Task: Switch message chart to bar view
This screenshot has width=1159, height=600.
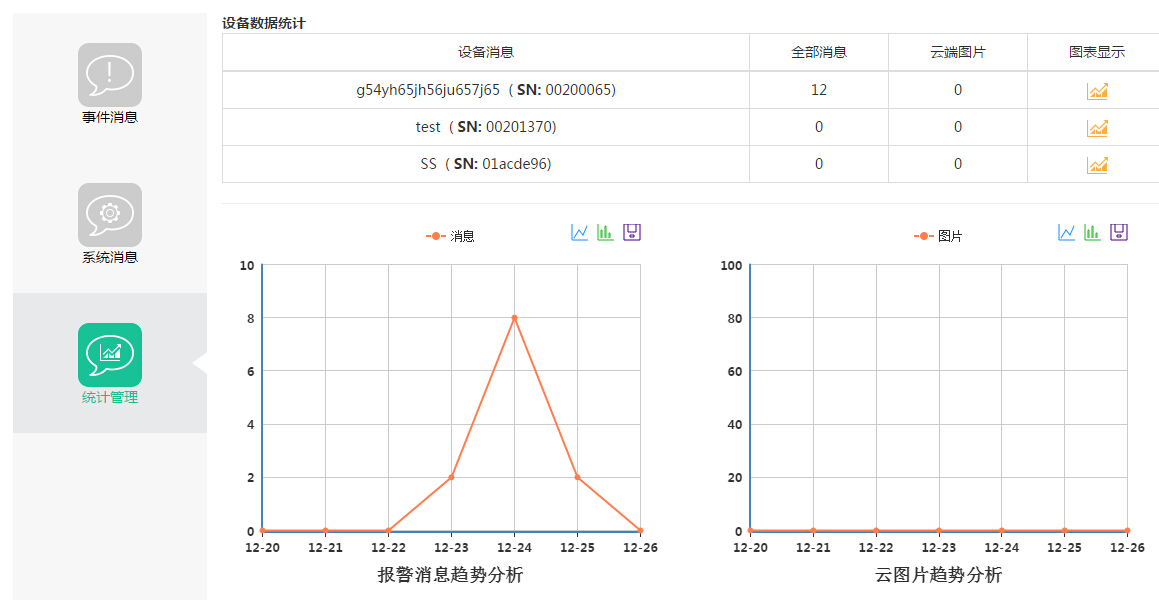Action: [x=605, y=232]
